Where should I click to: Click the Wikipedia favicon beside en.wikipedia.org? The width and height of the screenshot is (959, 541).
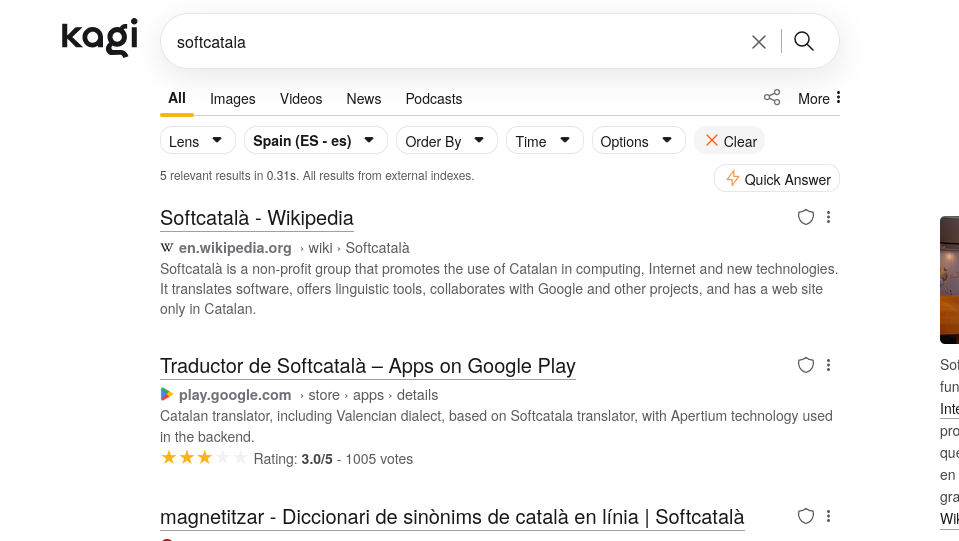[166, 248]
